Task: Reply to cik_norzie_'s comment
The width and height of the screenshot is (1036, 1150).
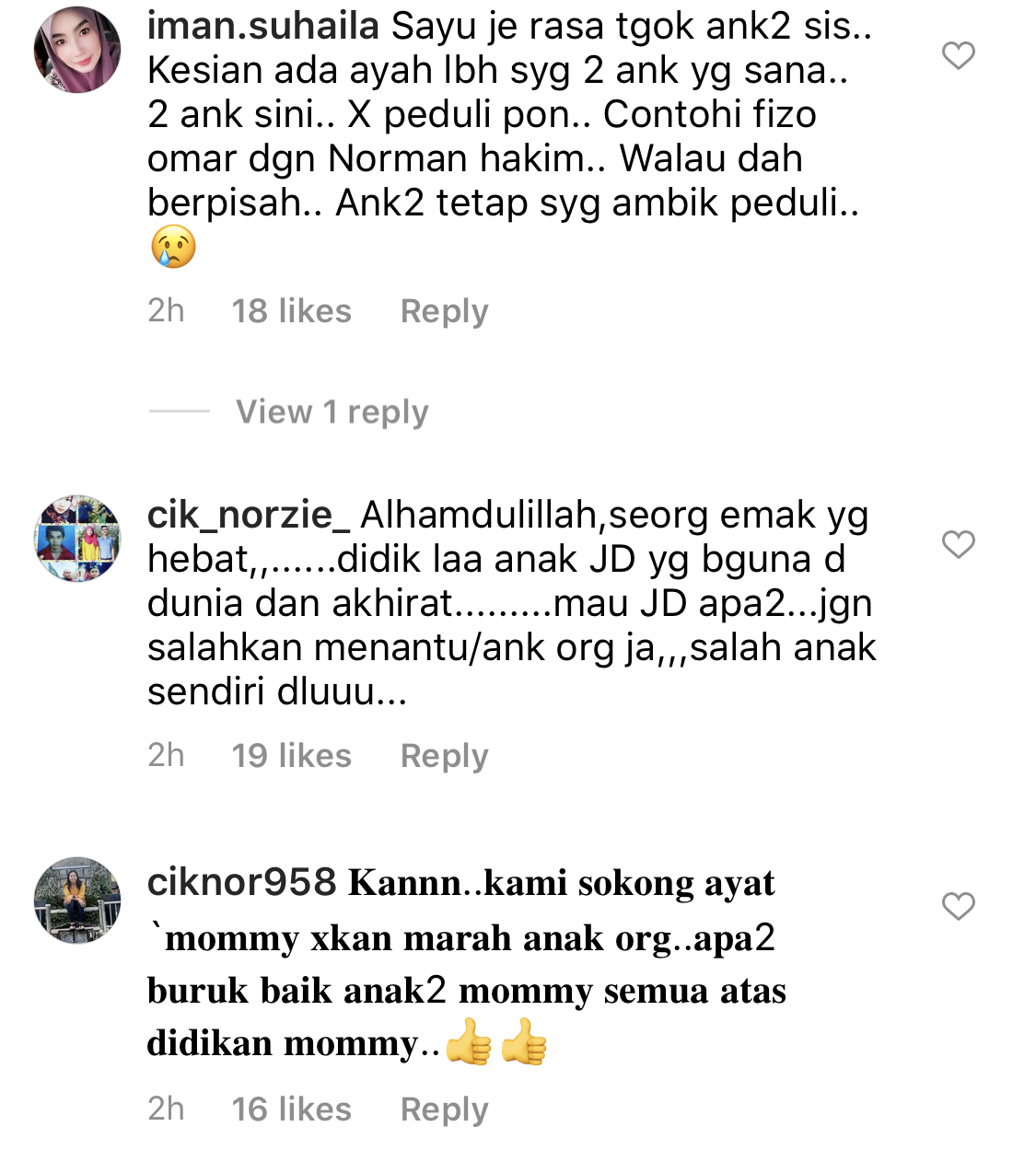Action: pyautogui.click(x=444, y=756)
